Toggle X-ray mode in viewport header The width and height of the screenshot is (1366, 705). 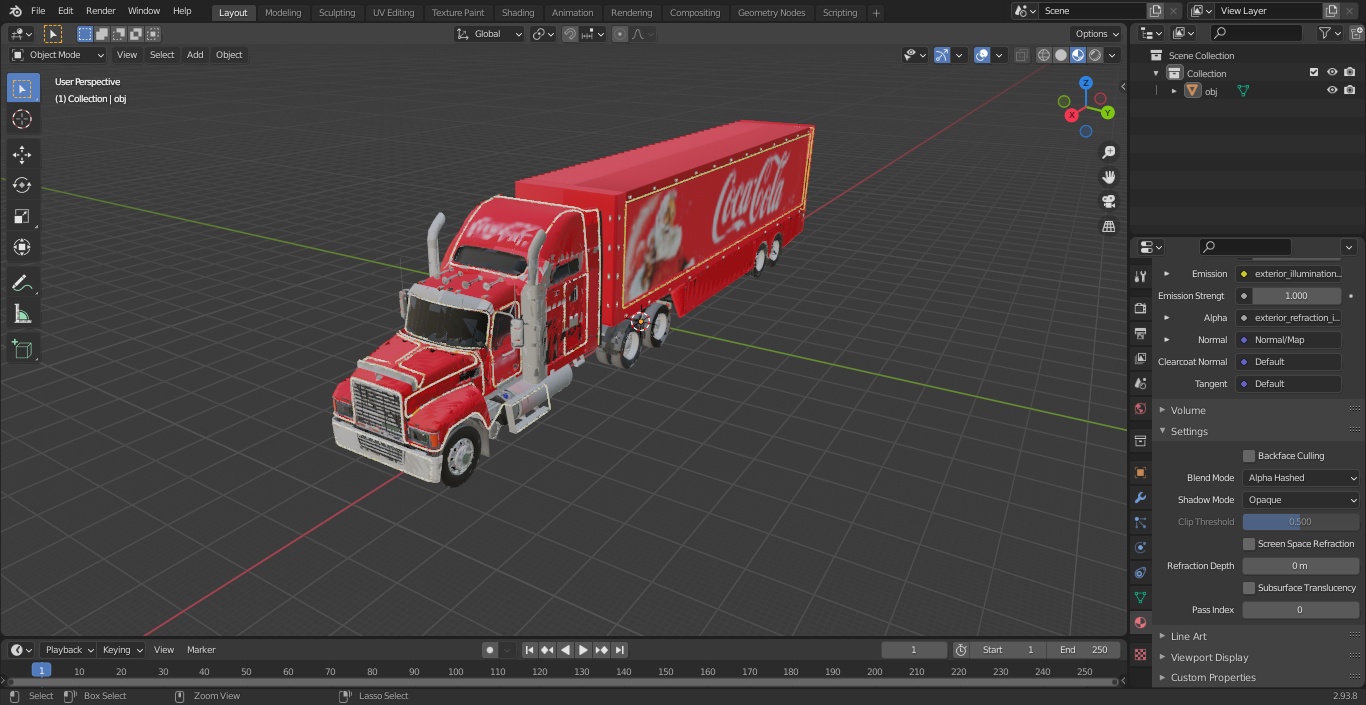point(1021,55)
